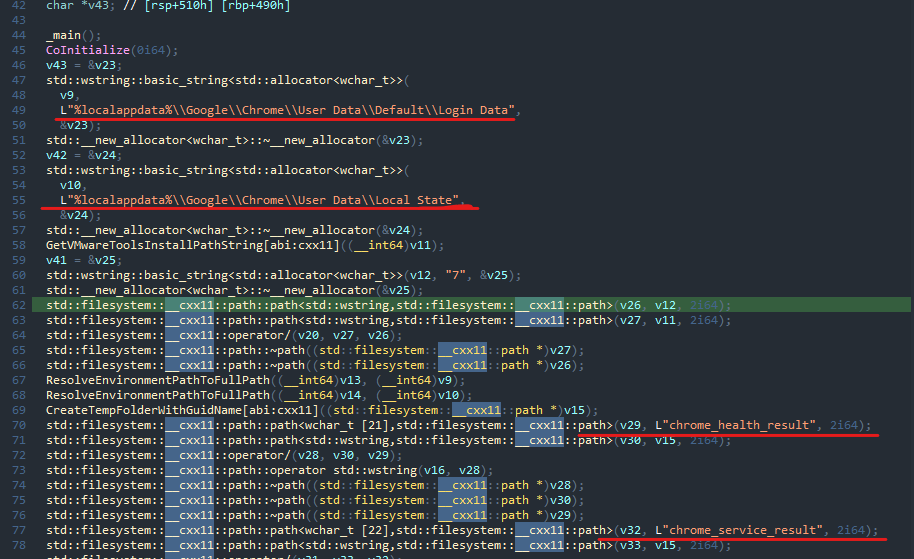Click path constructor with v30 on line 71

click(388, 441)
